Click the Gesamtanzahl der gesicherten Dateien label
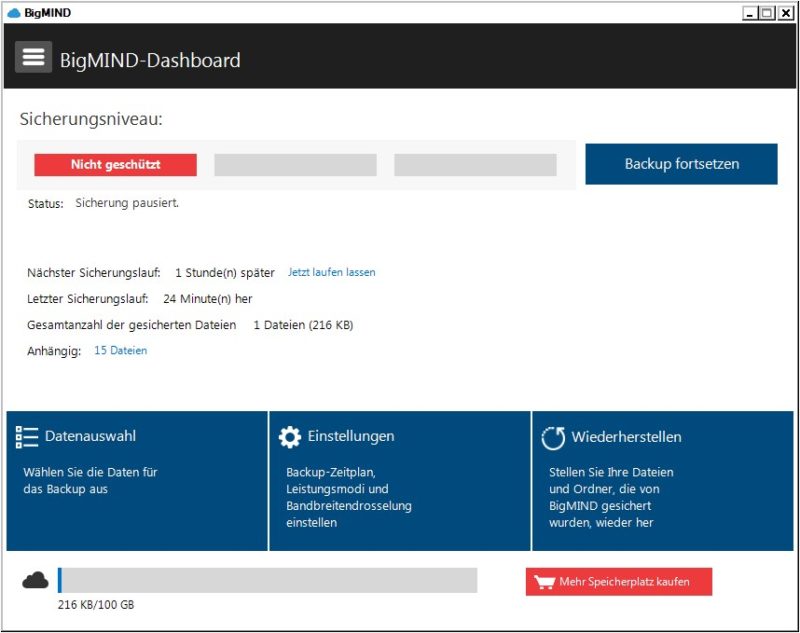 pyautogui.click(x=132, y=325)
